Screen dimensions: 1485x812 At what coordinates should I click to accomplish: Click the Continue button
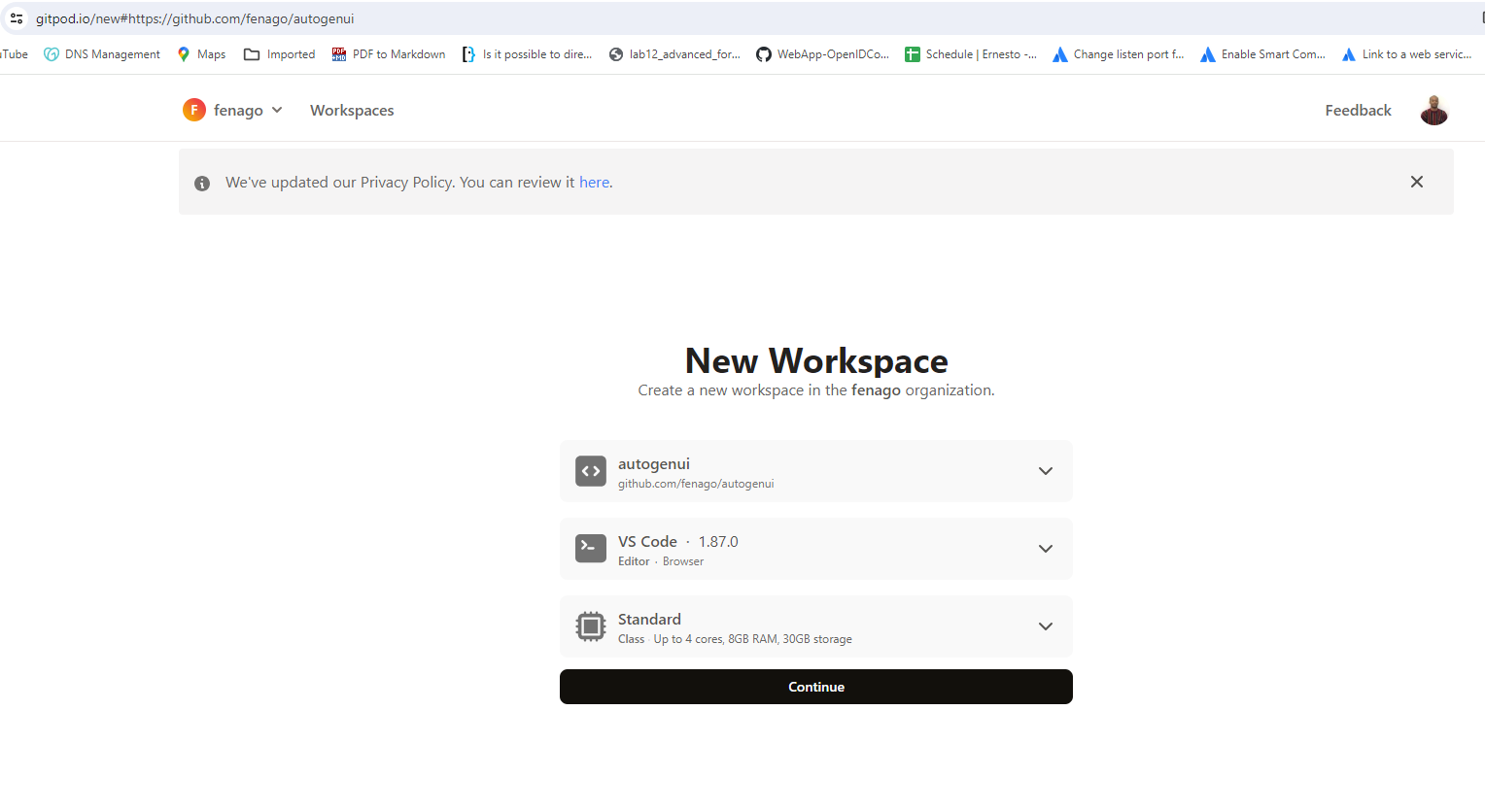click(x=816, y=687)
